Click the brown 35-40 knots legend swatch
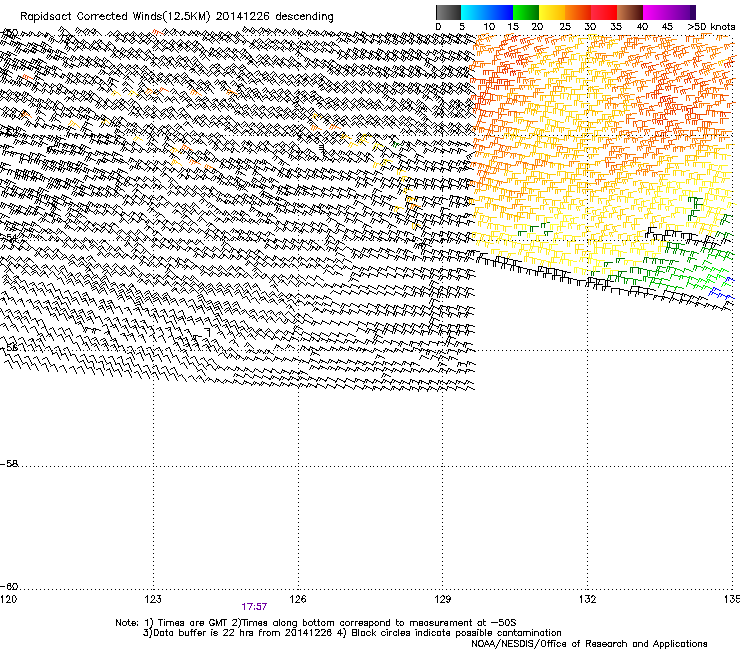The height and width of the screenshot is (650, 740). [x=630, y=12]
